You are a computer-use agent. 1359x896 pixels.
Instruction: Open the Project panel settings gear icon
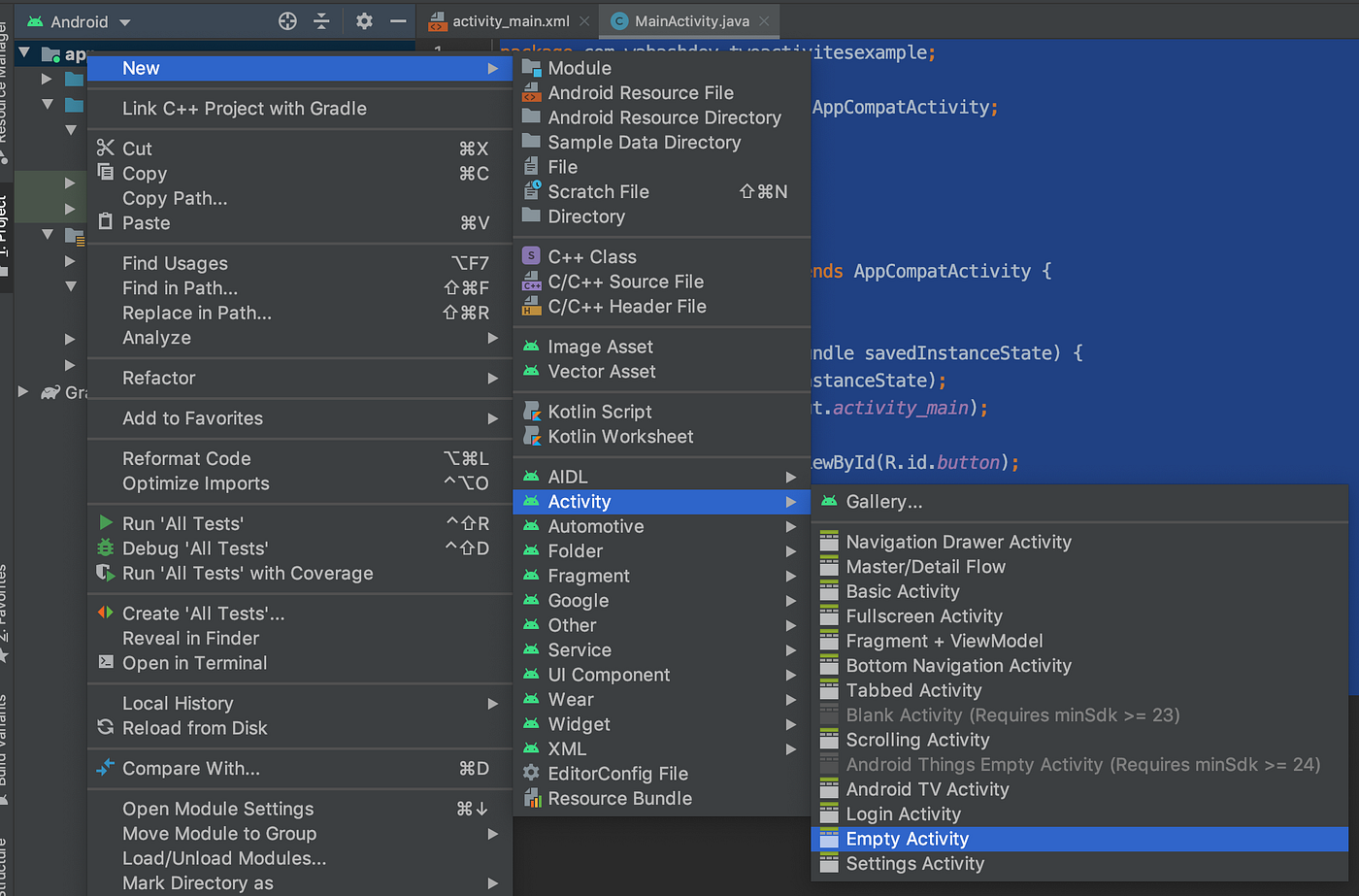click(362, 19)
